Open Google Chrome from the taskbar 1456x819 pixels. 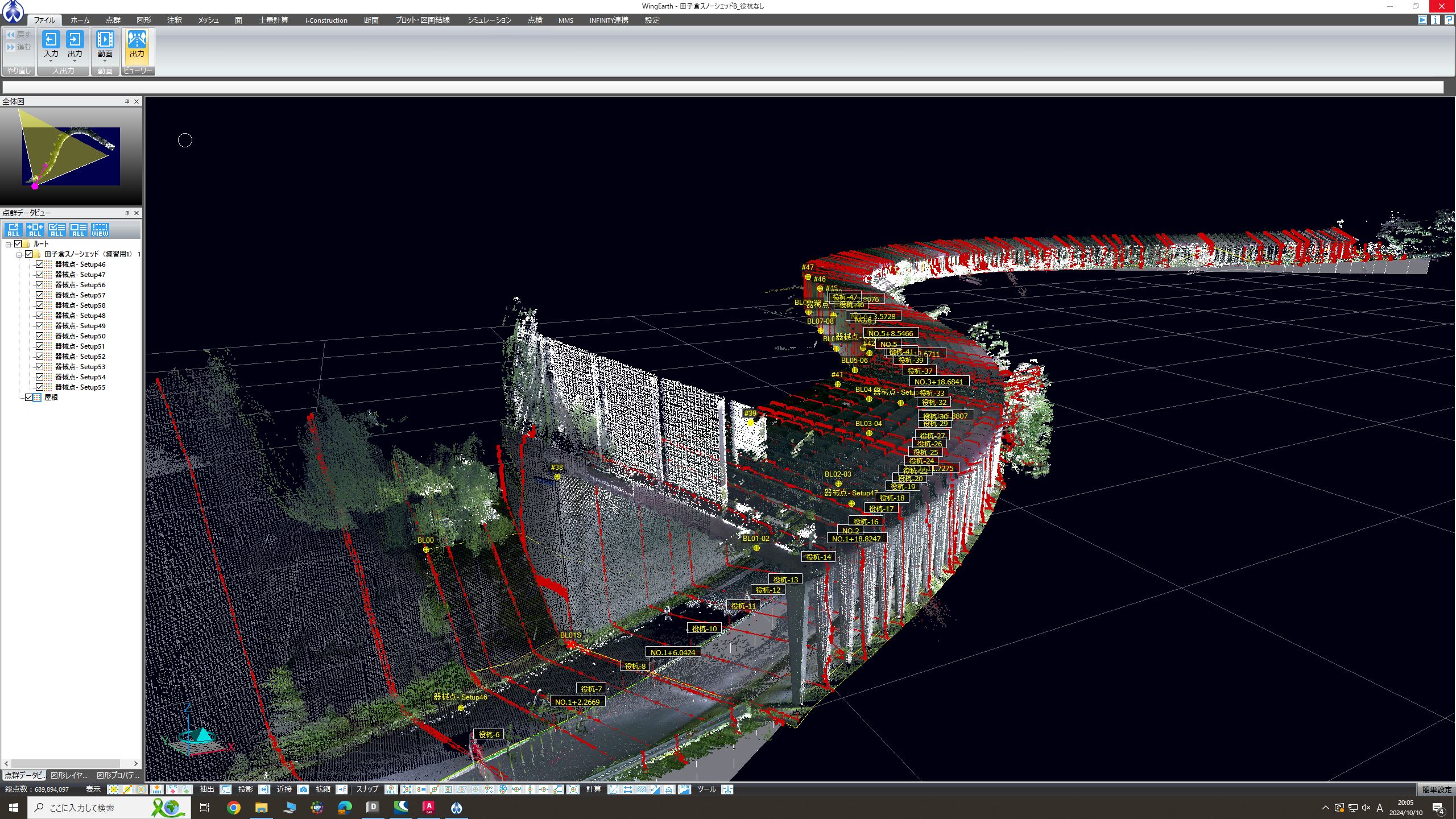point(234,808)
